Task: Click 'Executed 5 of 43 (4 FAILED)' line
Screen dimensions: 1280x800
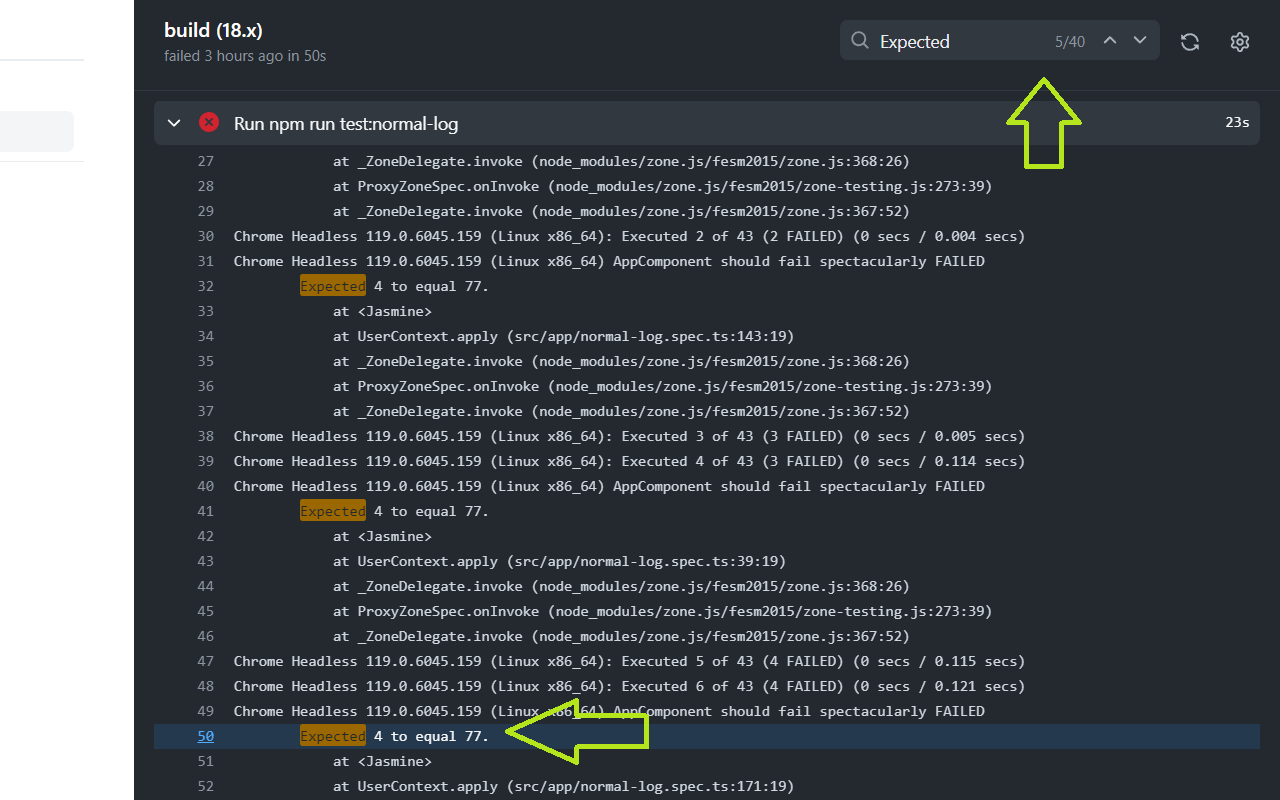Action: [630, 661]
